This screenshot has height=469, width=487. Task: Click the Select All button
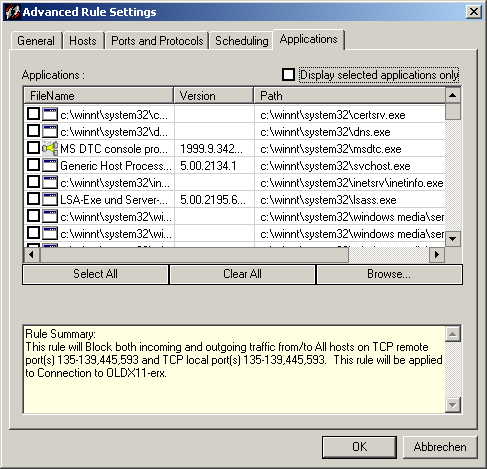[95, 274]
